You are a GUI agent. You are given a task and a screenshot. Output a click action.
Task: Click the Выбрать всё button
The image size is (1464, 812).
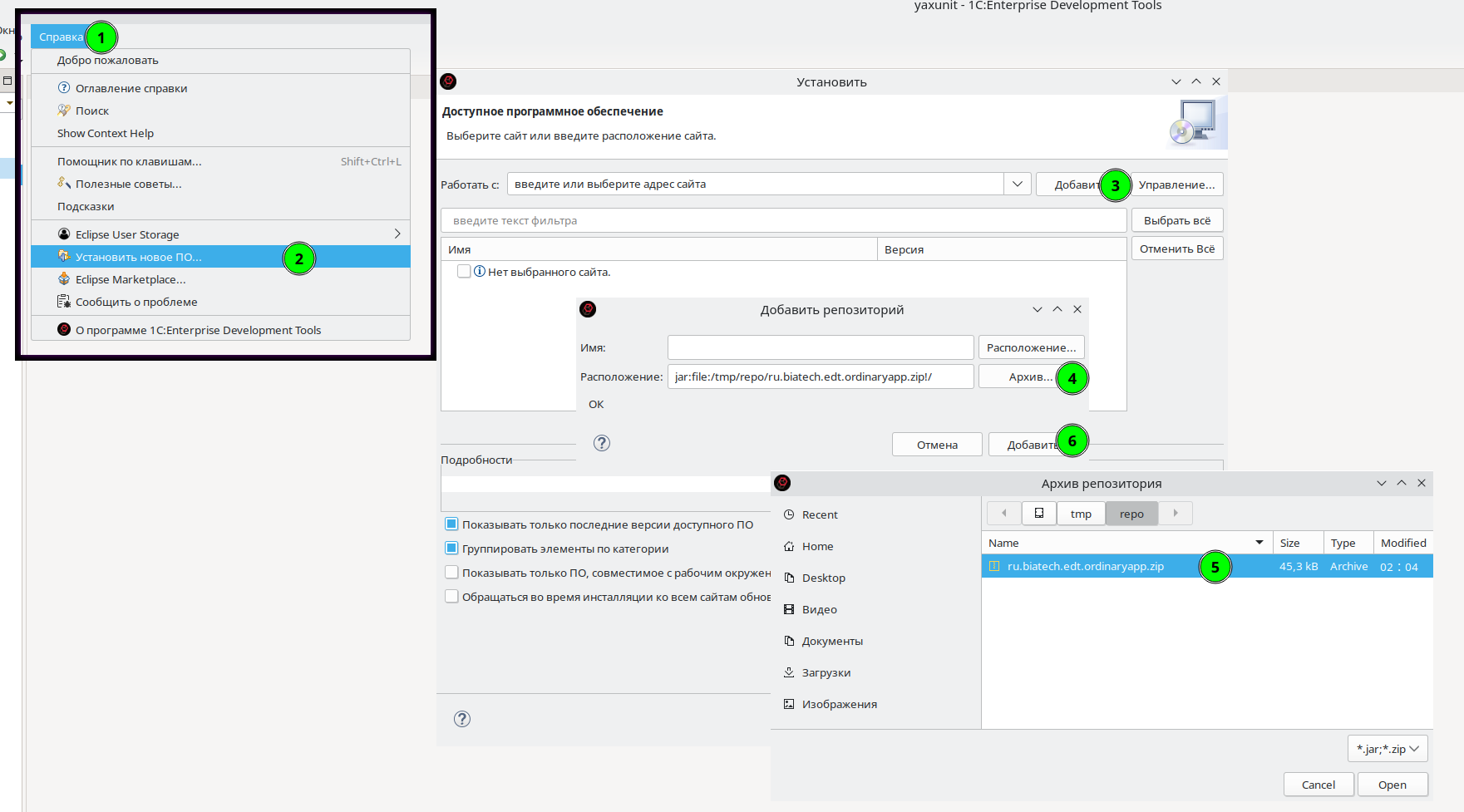pos(1177,220)
